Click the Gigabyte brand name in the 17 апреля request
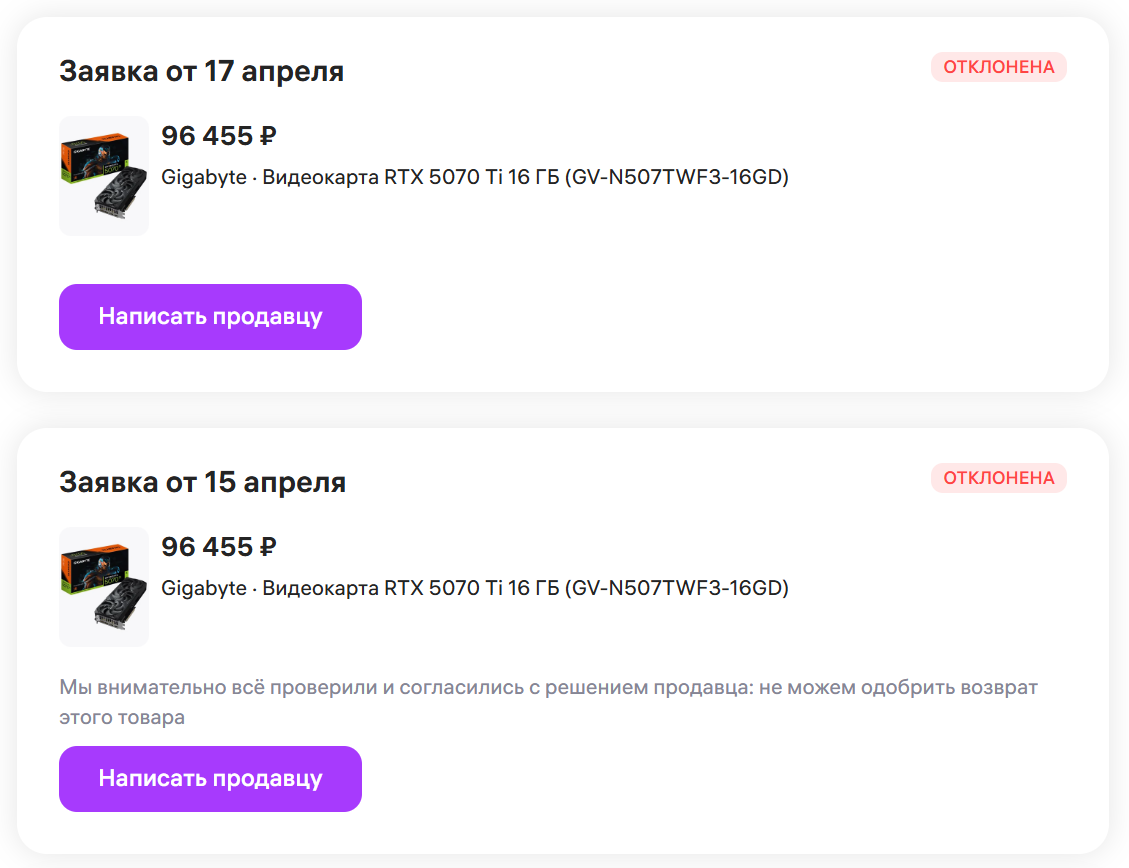 [x=203, y=177]
